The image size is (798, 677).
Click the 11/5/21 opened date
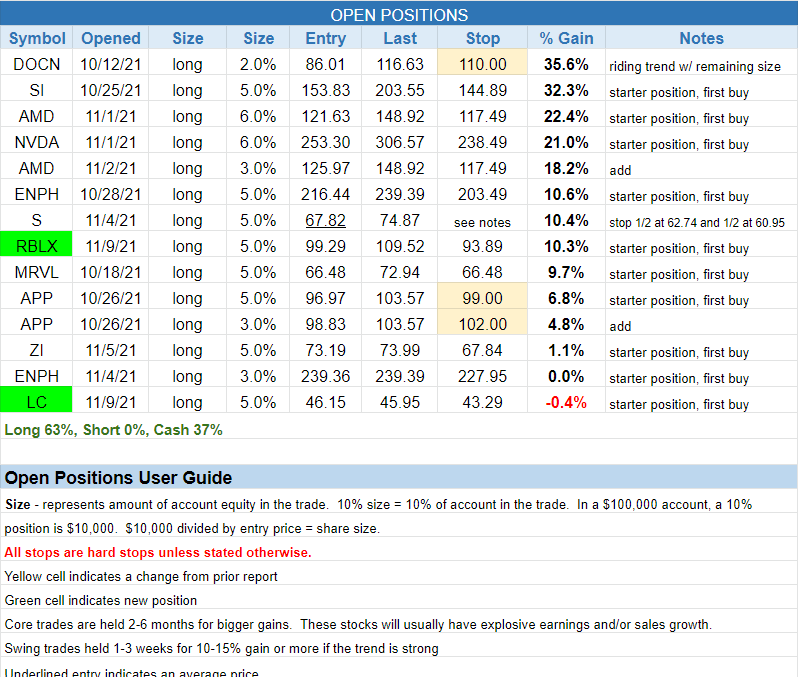click(110, 350)
